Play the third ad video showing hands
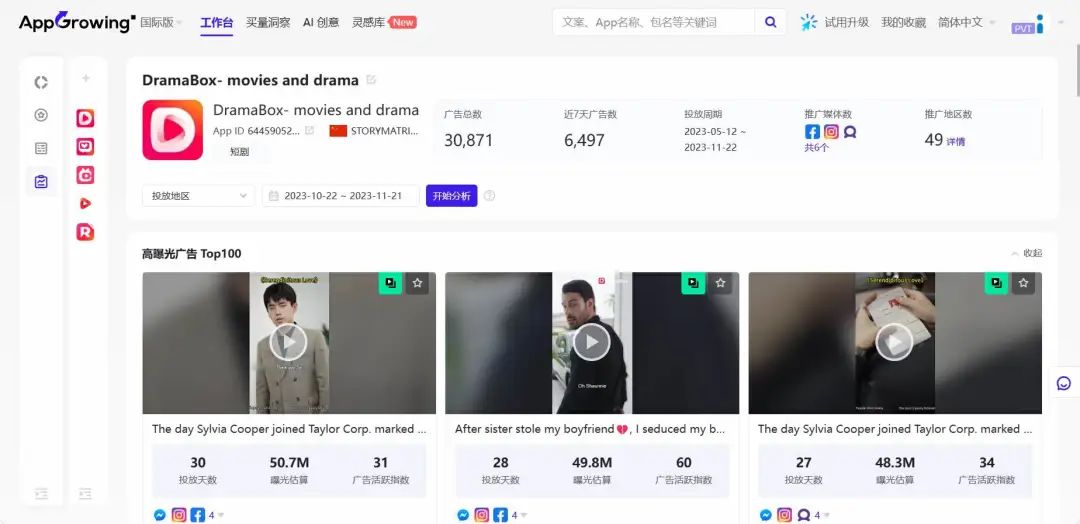The height and width of the screenshot is (524, 1080). click(x=894, y=342)
